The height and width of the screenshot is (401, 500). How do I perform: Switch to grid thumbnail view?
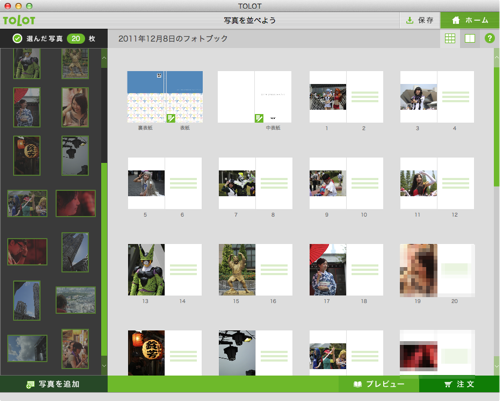click(450, 38)
